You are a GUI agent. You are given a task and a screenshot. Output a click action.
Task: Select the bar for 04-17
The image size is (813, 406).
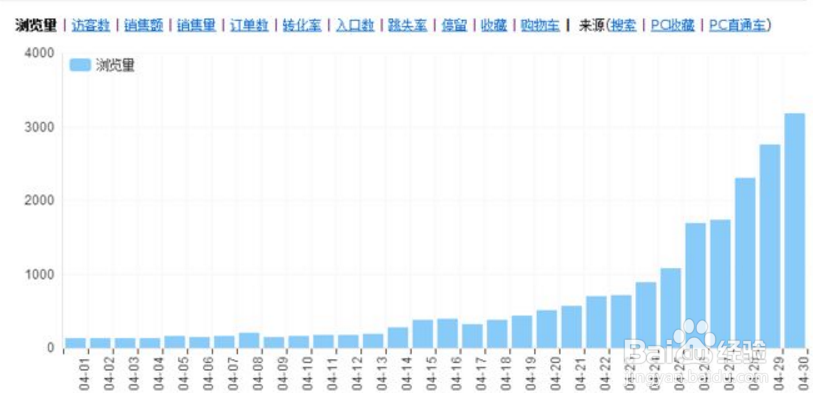[x=472, y=335]
